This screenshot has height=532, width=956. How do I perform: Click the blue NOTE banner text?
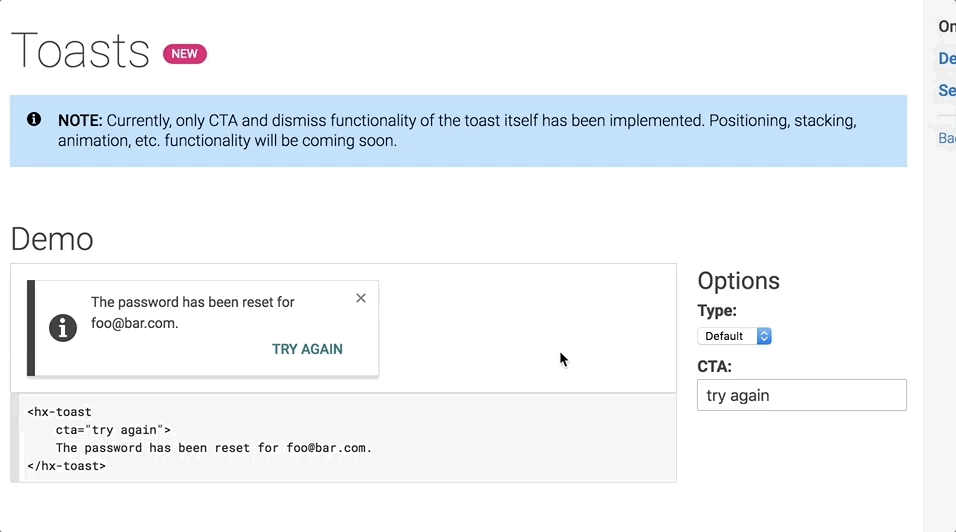tap(457, 130)
